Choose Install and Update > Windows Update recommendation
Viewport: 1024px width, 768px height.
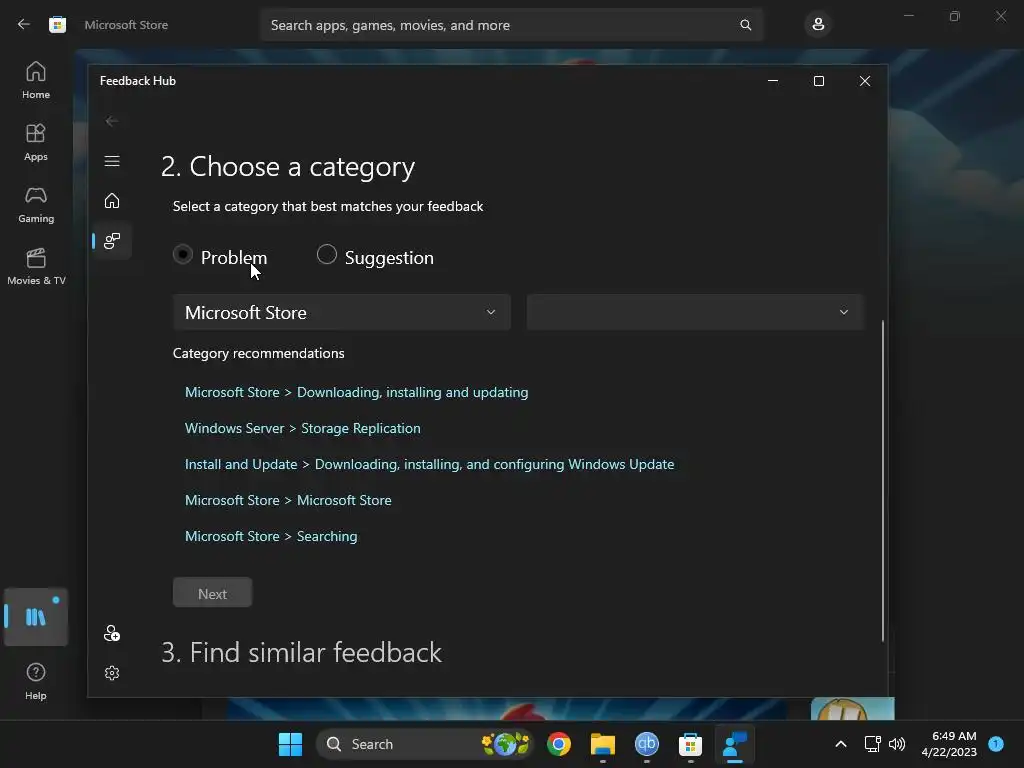point(429,464)
